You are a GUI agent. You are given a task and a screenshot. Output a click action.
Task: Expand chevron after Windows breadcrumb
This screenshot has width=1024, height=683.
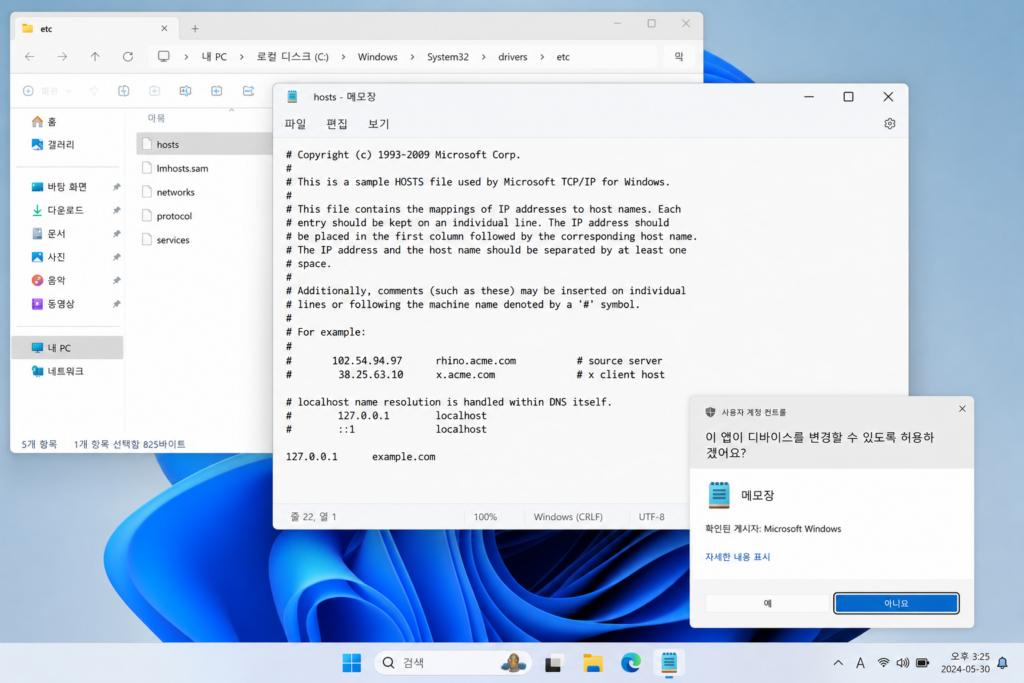(x=412, y=57)
